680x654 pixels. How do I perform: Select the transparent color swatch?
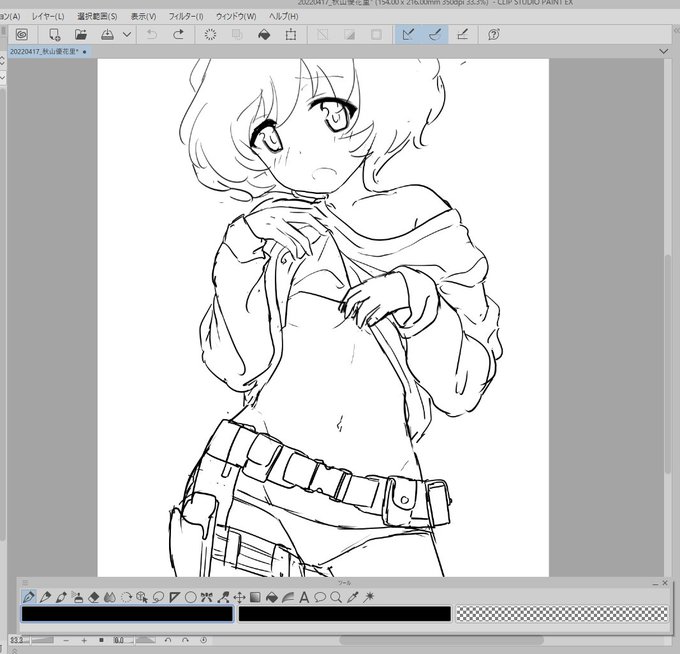[x=563, y=614]
